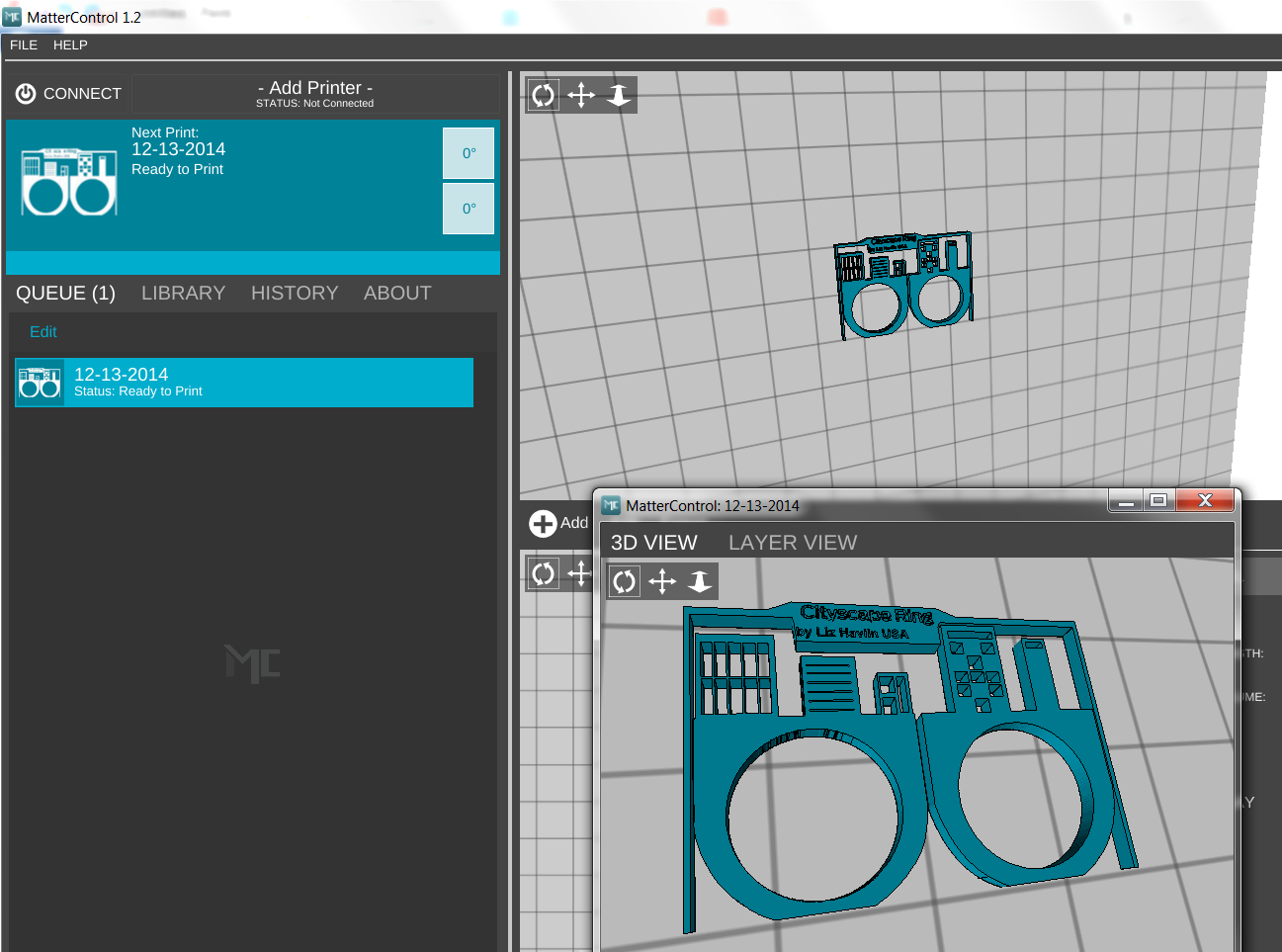Open the HELP menu
This screenshot has width=1282, height=952.
click(x=70, y=44)
